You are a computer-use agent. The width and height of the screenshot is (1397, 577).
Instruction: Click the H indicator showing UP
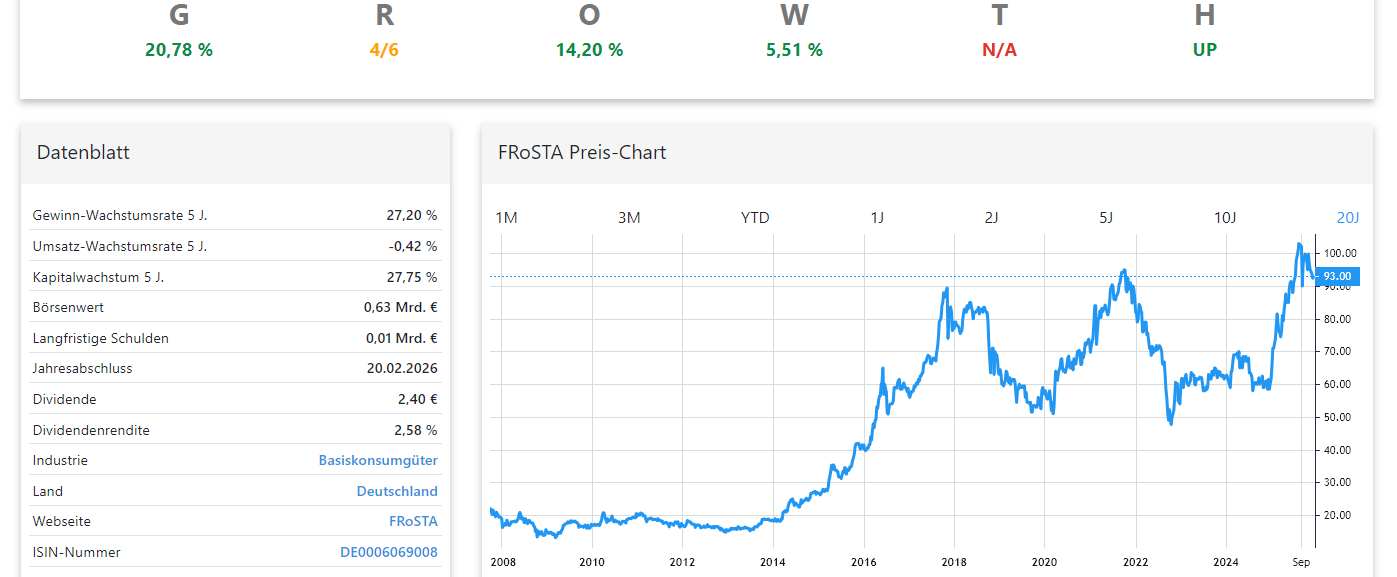[1204, 30]
